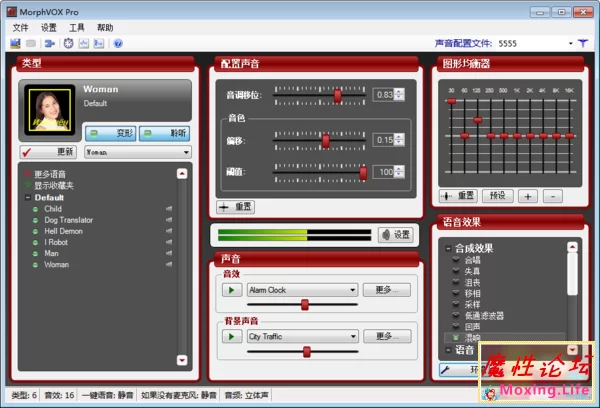The height and width of the screenshot is (408, 600).
Task: Enable the 合唱 chorus effect
Action: pyautogui.click(x=456, y=260)
